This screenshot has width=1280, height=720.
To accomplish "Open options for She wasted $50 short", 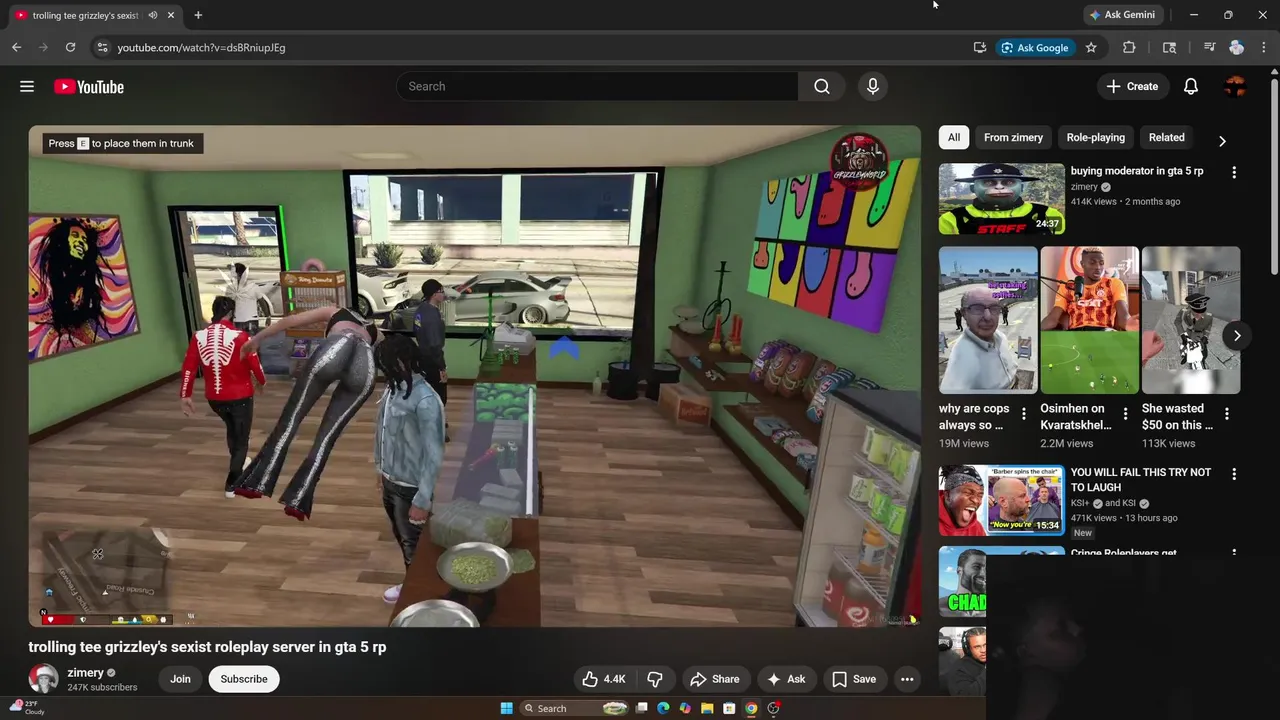I will (x=1227, y=413).
